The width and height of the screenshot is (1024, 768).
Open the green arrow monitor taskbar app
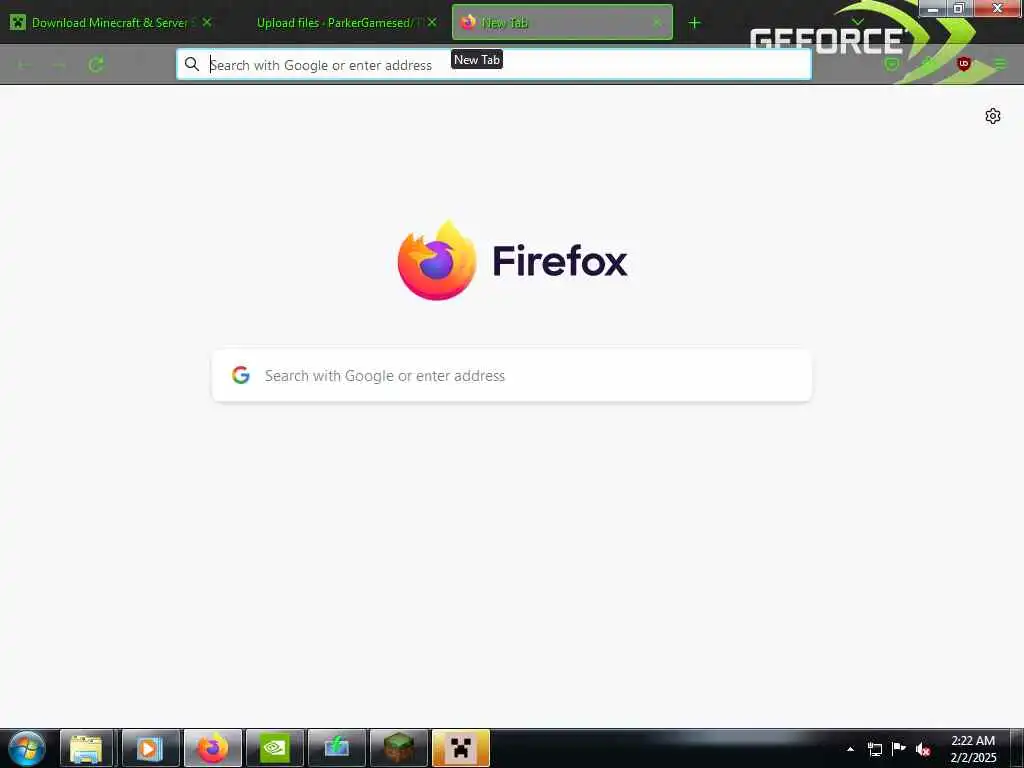337,748
